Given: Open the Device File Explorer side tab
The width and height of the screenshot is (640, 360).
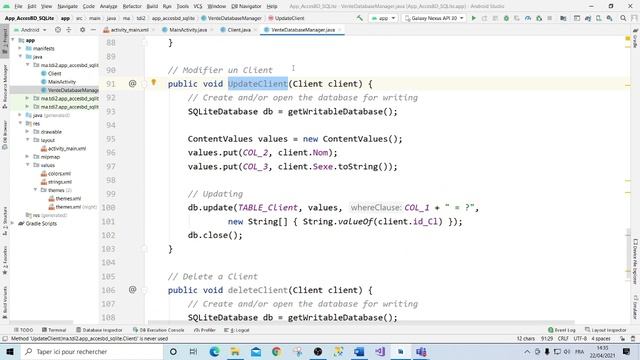Looking at the screenshot, I should click(x=635, y=261).
